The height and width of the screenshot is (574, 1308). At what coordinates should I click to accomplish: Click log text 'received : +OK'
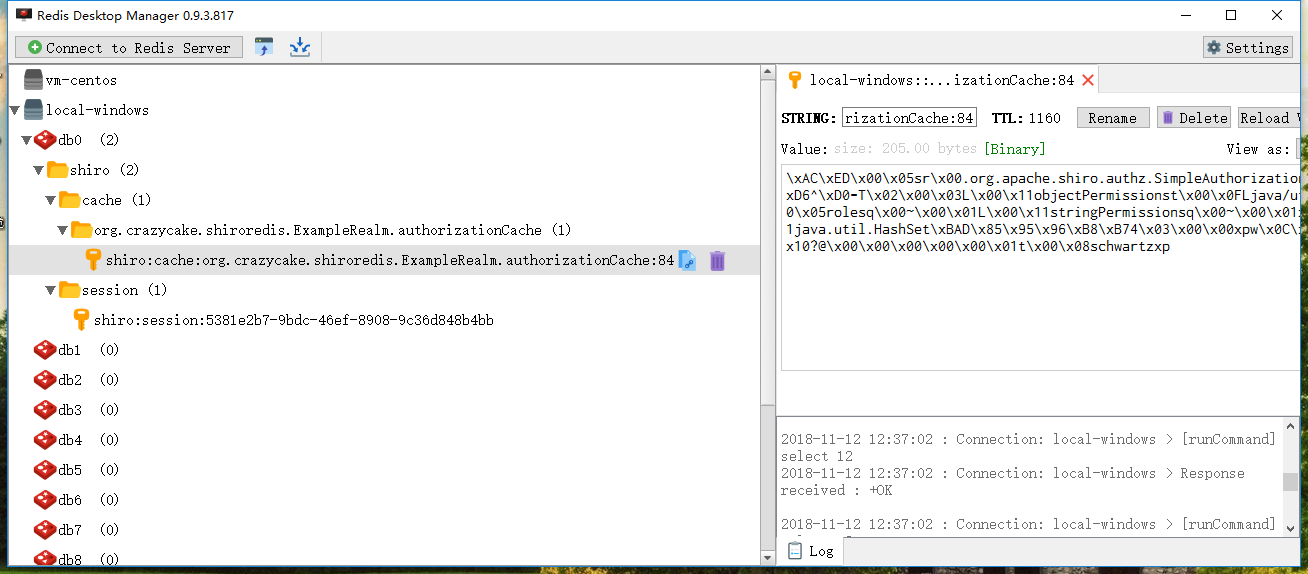click(x=837, y=490)
